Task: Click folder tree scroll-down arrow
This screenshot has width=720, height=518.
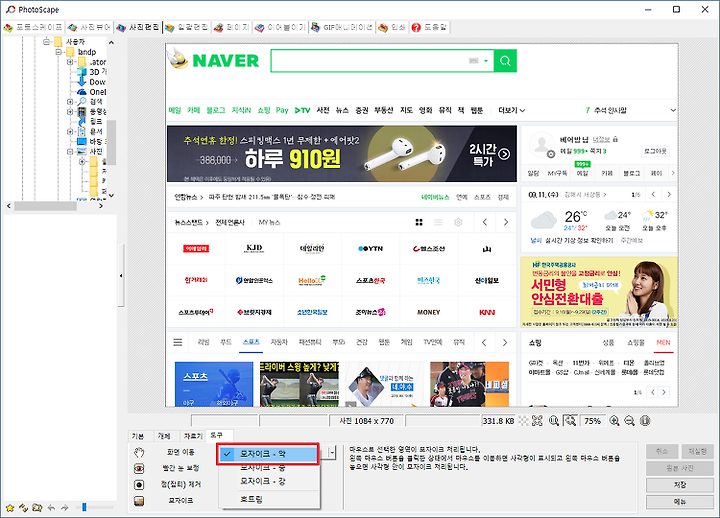Action: tap(111, 195)
